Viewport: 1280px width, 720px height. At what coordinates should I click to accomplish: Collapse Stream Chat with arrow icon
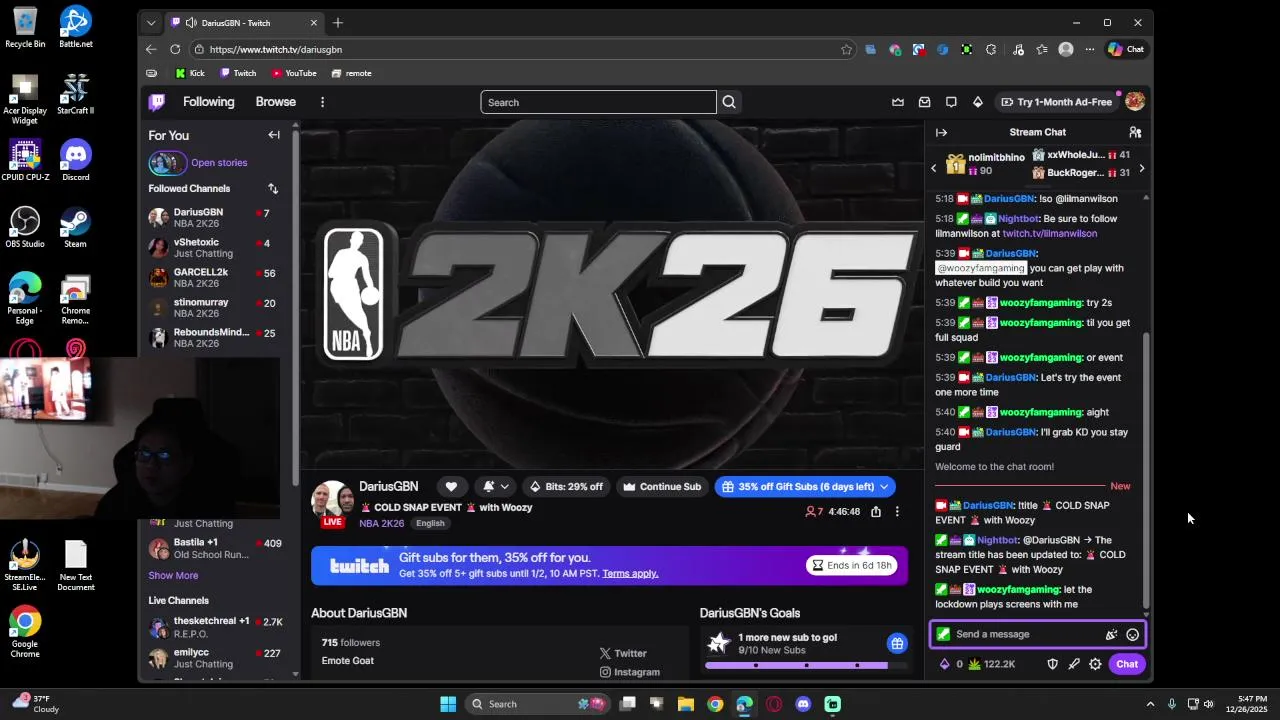click(941, 132)
